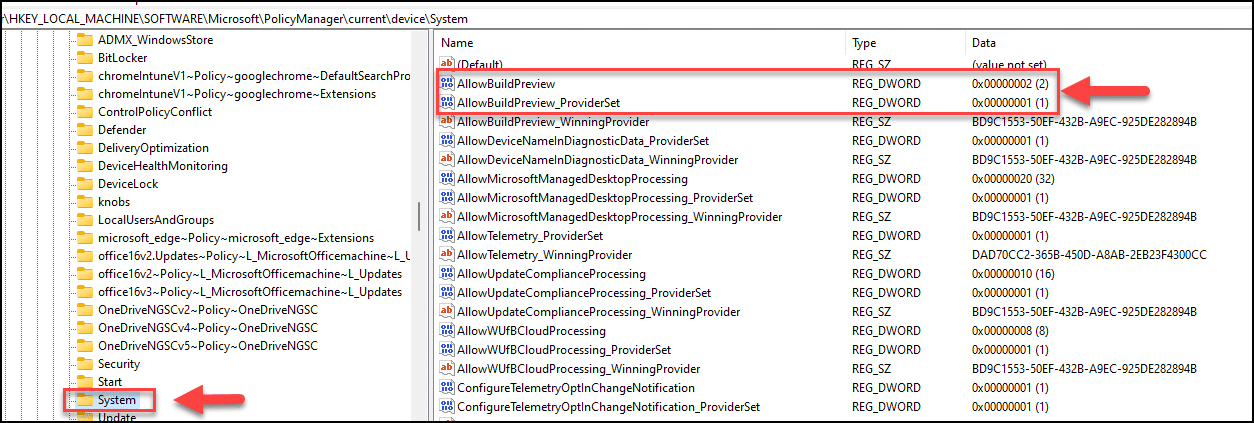The height and width of the screenshot is (423, 1254).
Task: Click the string icon beside AllowBuildPreview_WinningProvider
Action: 447,121
